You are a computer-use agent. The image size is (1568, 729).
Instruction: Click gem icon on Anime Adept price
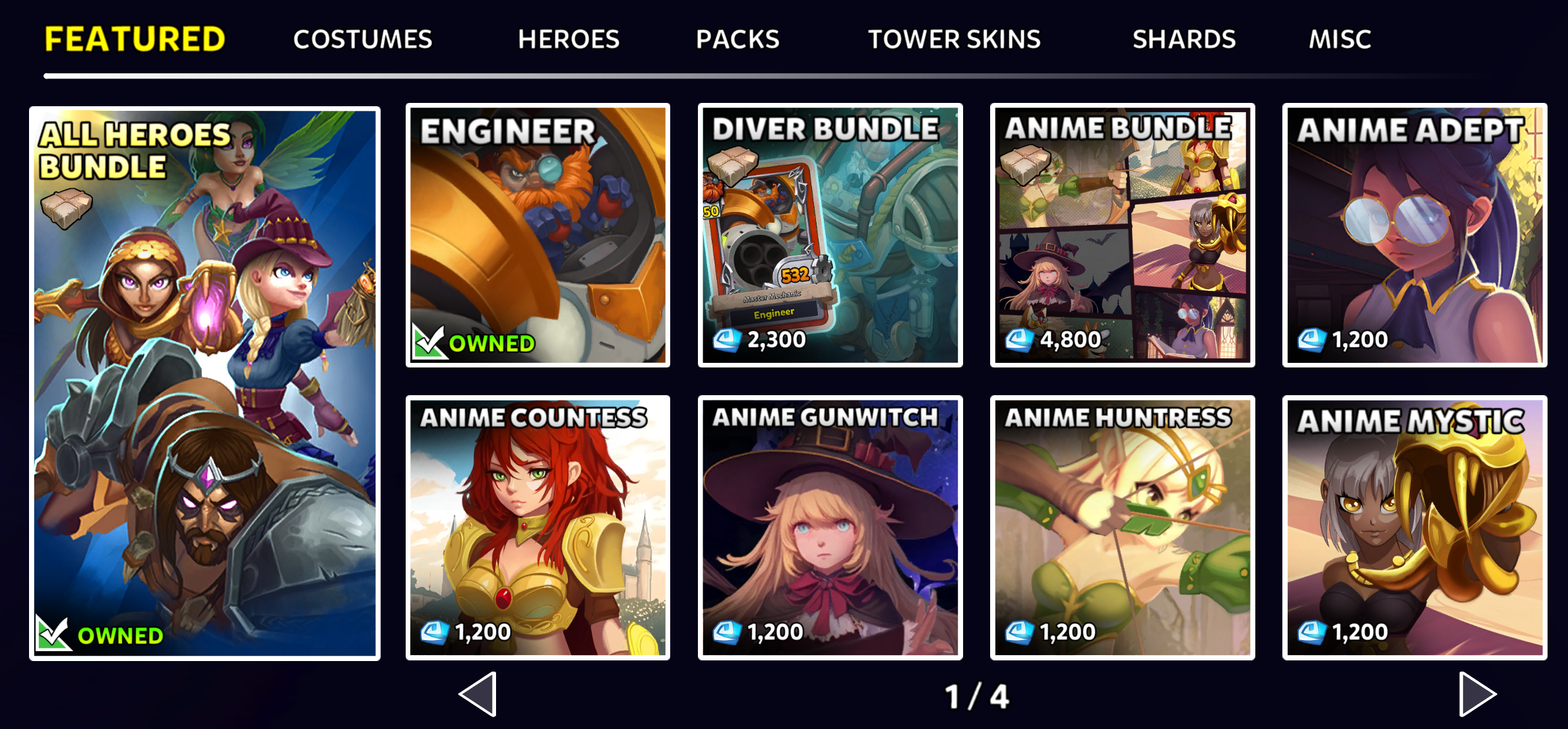pos(1311,340)
